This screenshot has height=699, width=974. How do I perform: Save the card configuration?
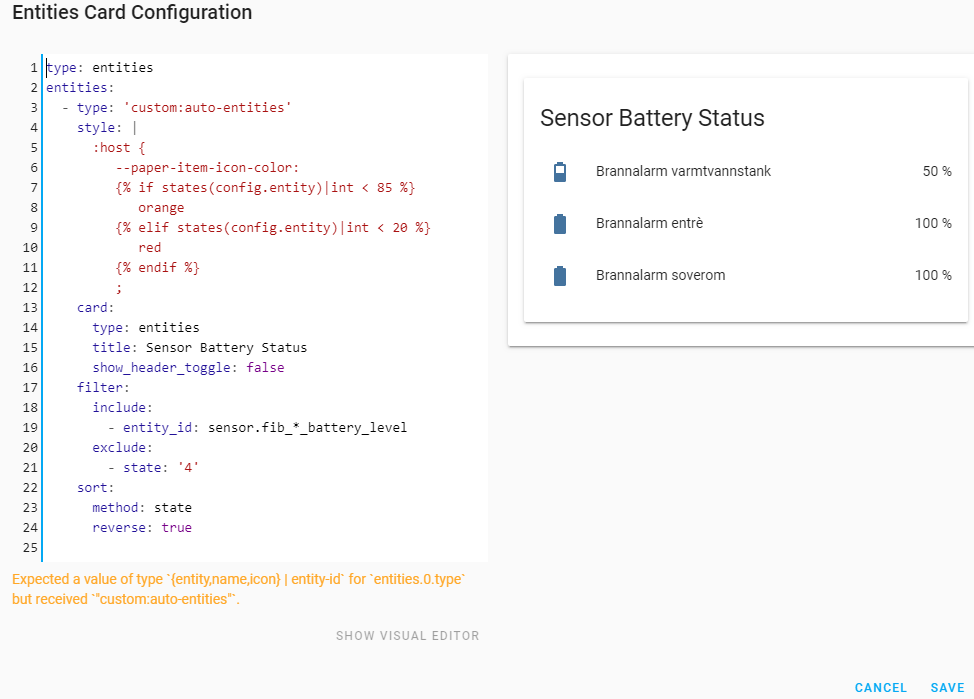pos(947,688)
